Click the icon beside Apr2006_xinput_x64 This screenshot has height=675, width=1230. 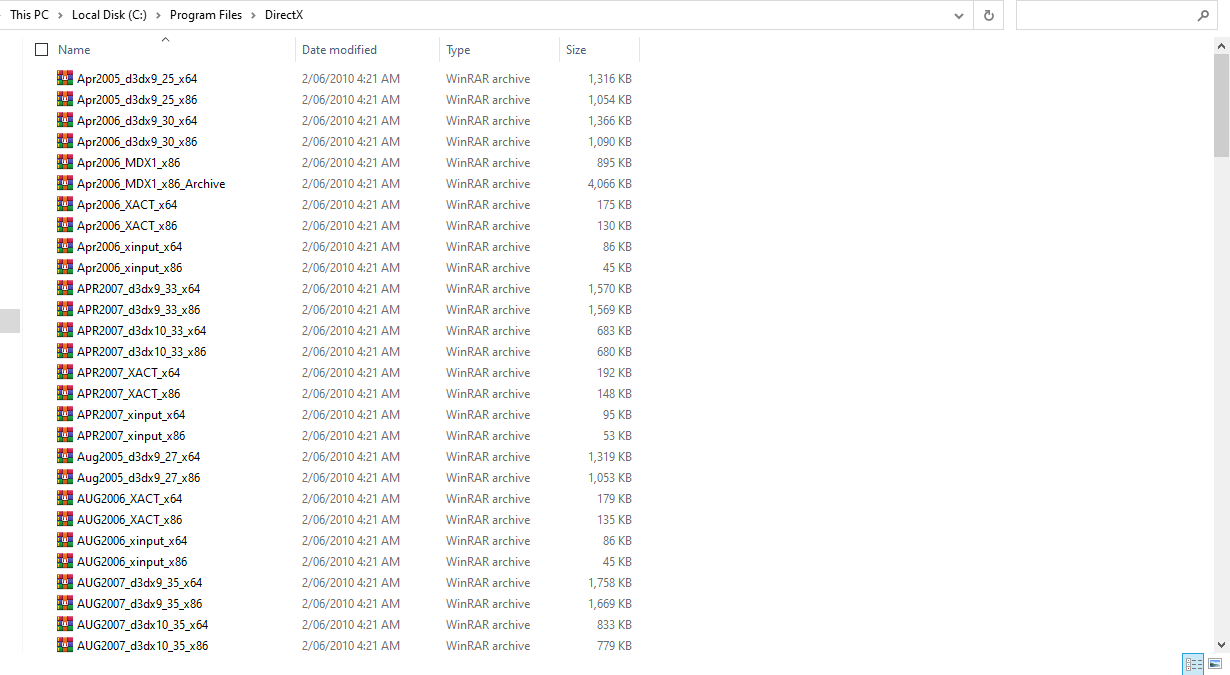point(65,246)
